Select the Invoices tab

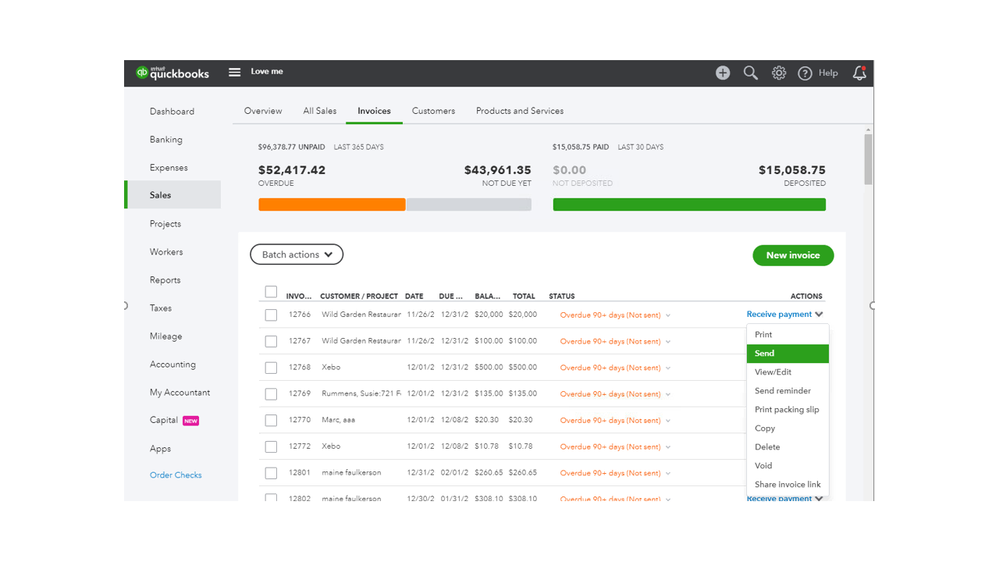(x=374, y=111)
